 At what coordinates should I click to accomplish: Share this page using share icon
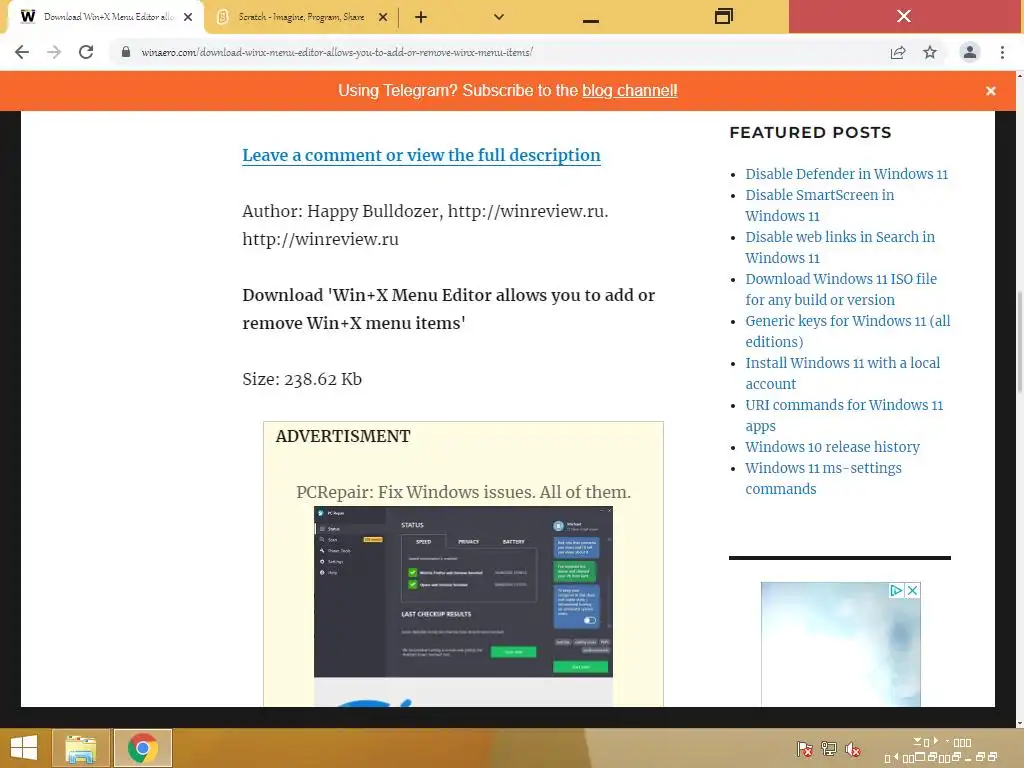tap(898, 52)
